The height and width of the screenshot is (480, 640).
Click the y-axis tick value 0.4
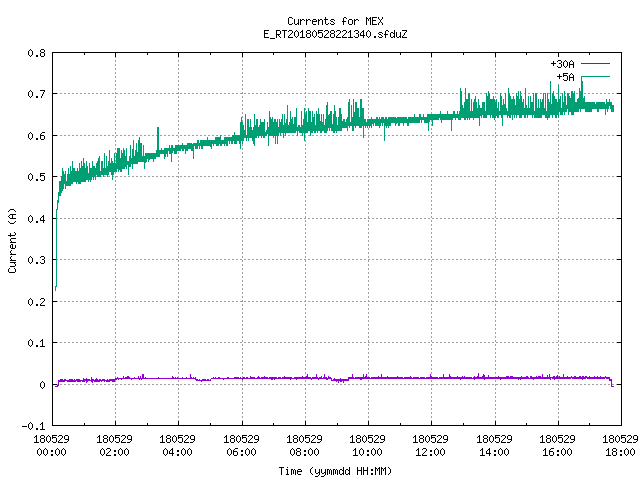(x=36, y=219)
